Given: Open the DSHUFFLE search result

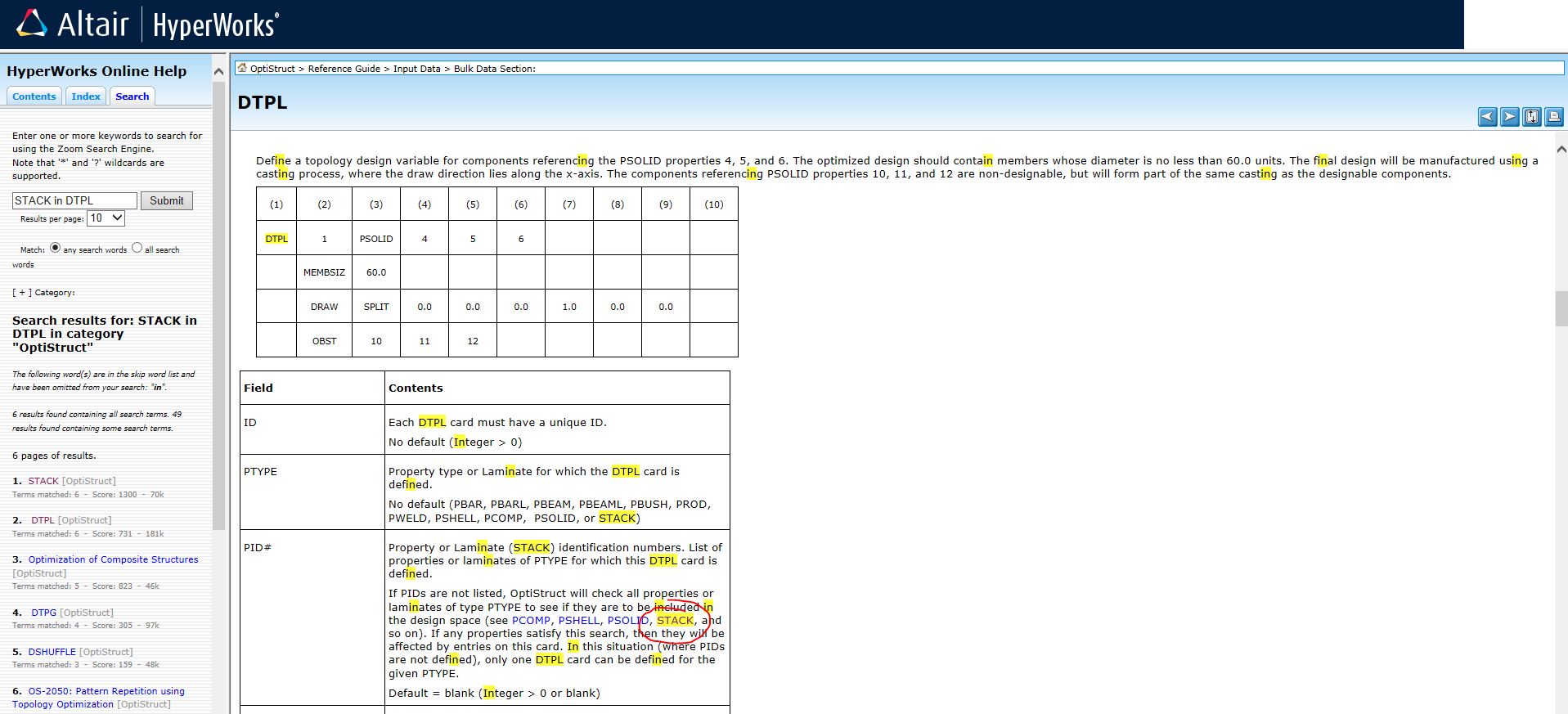Looking at the screenshot, I should click(x=52, y=652).
